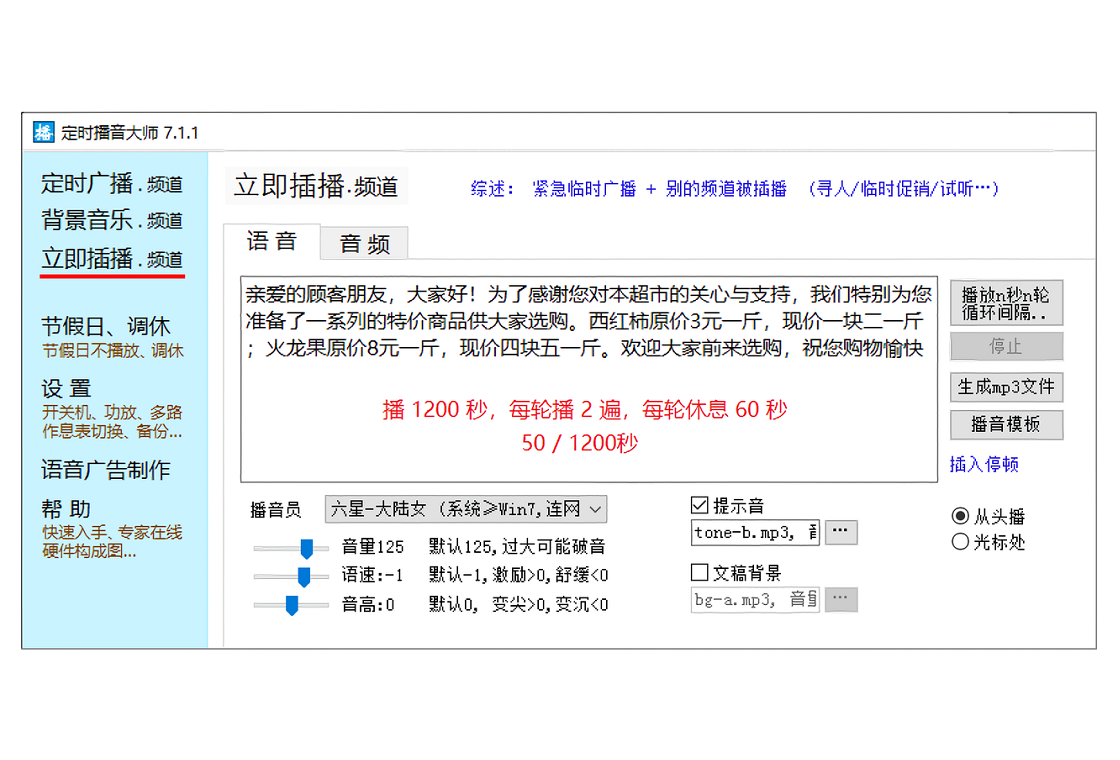Toggle the 文稿背景 checkbox
1120x760 pixels.
pos(700,573)
